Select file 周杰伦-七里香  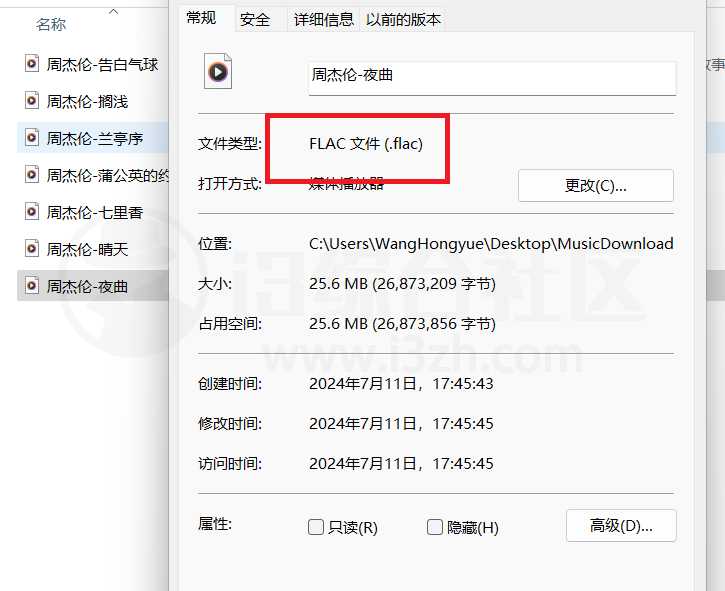(95, 212)
